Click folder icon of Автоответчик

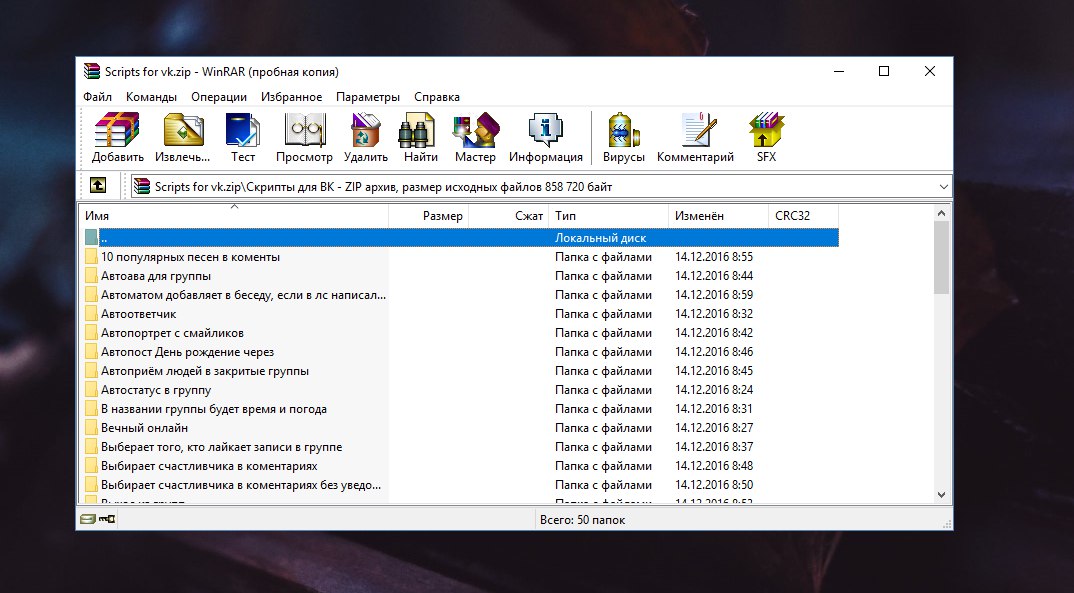92,314
